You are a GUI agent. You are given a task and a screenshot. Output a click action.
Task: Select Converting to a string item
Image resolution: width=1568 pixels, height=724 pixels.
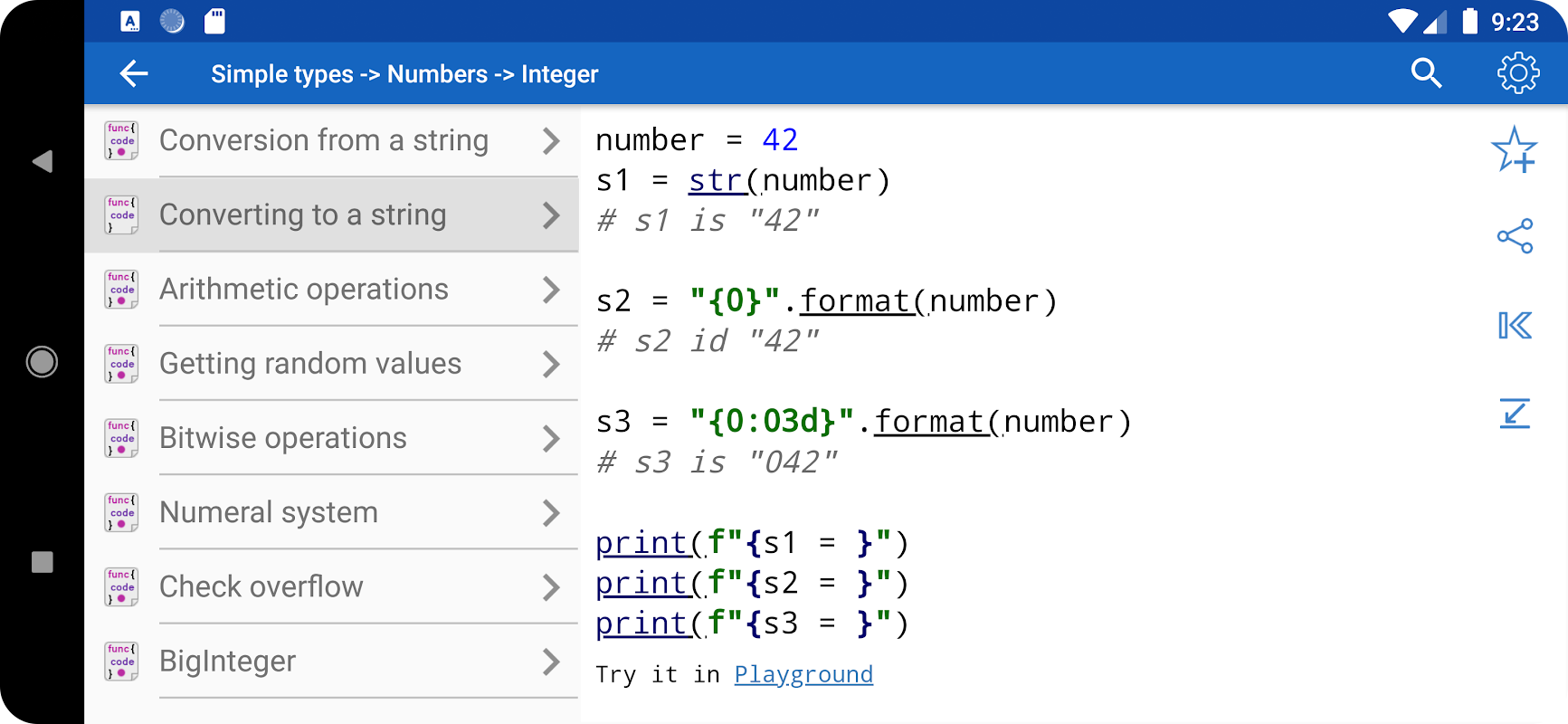[x=303, y=215]
